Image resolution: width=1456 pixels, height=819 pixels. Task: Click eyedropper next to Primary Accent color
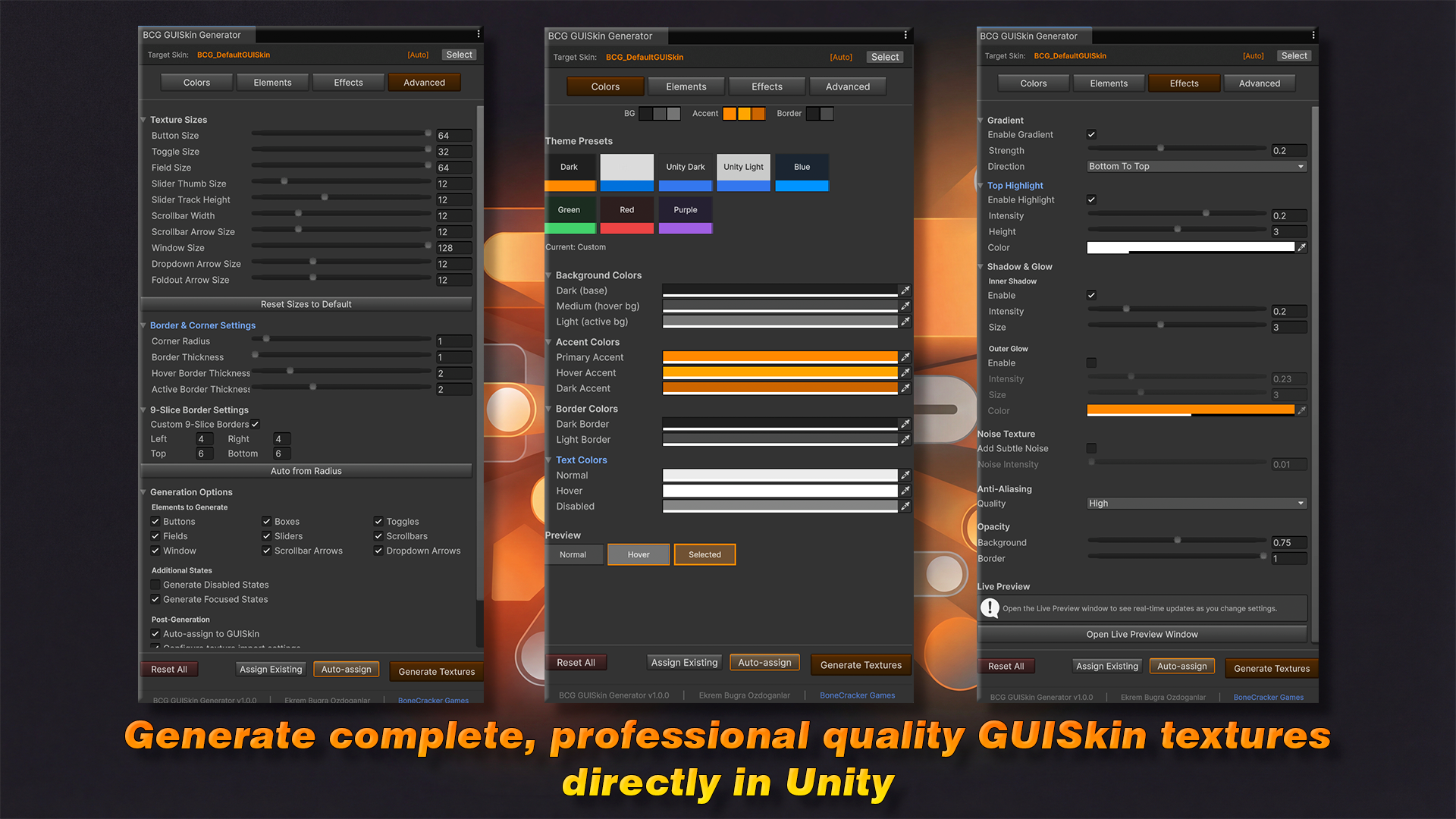pos(905,357)
